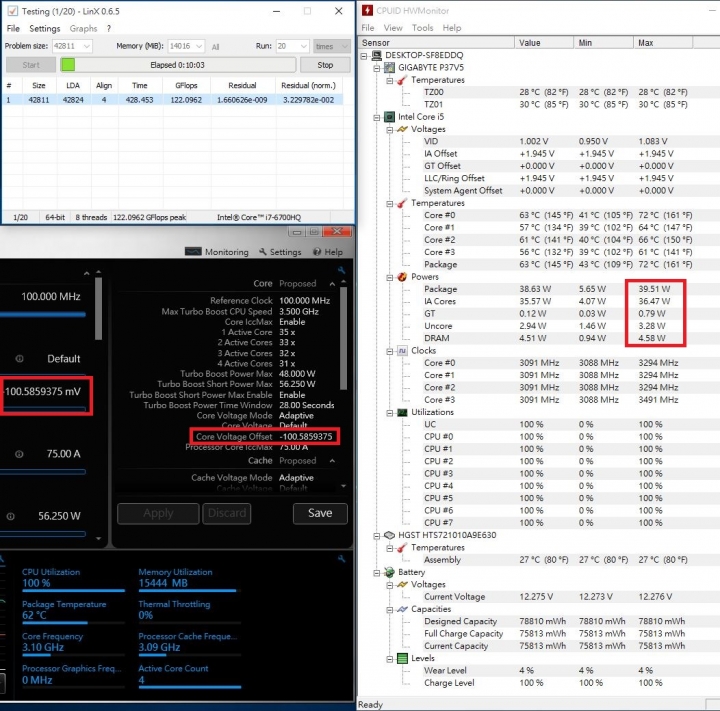Click the Discard button in XTU
720x711 pixels.
(x=227, y=513)
